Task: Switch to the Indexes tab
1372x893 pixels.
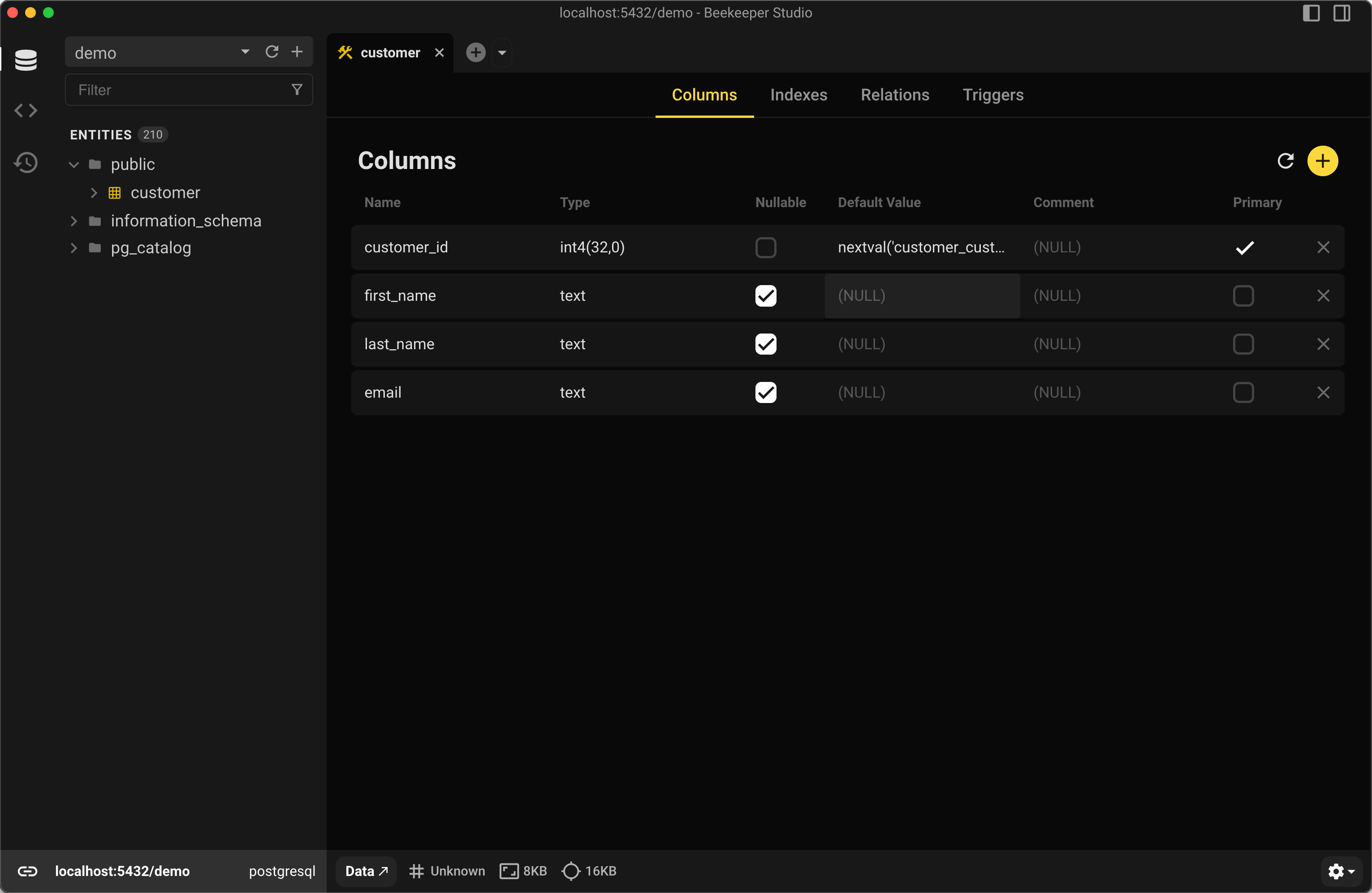Action: (x=798, y=95)
